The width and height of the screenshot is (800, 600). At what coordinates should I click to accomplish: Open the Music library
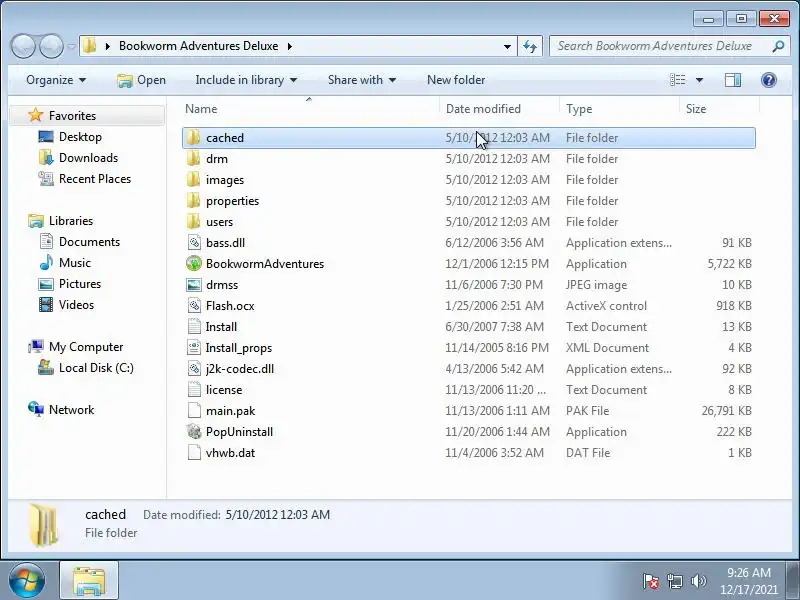74,263
